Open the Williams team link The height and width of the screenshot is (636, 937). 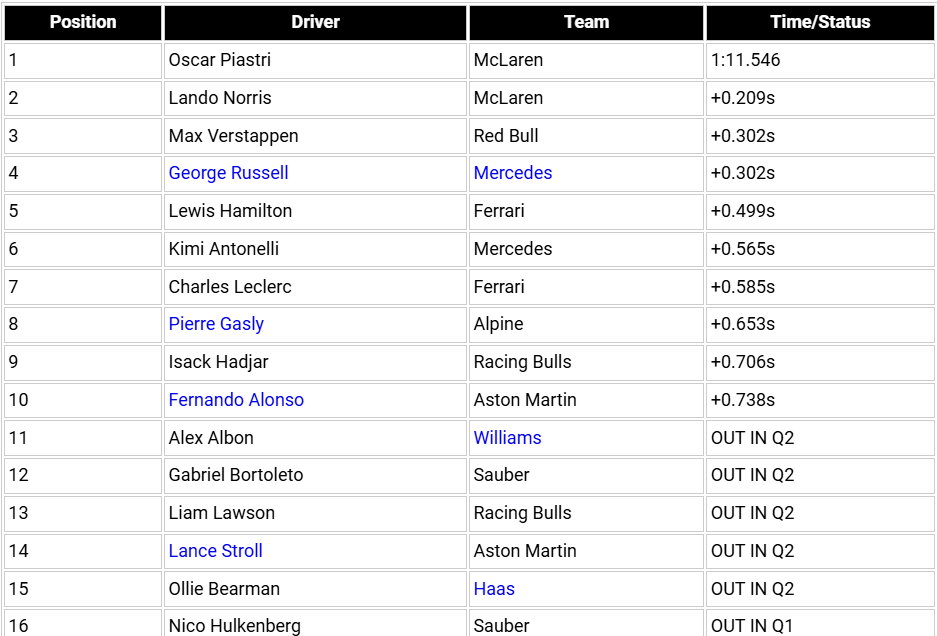[x=507, y=438]
